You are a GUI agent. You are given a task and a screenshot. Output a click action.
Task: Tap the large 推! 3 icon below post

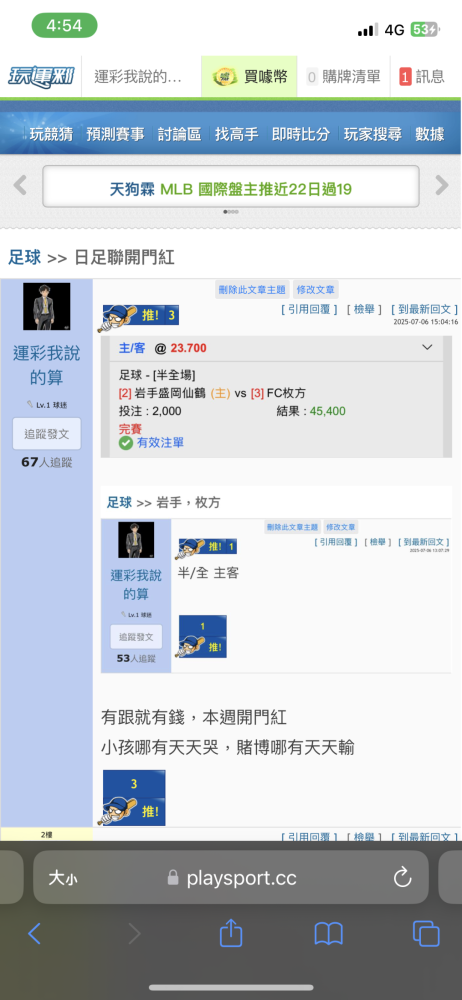point(133,797)
